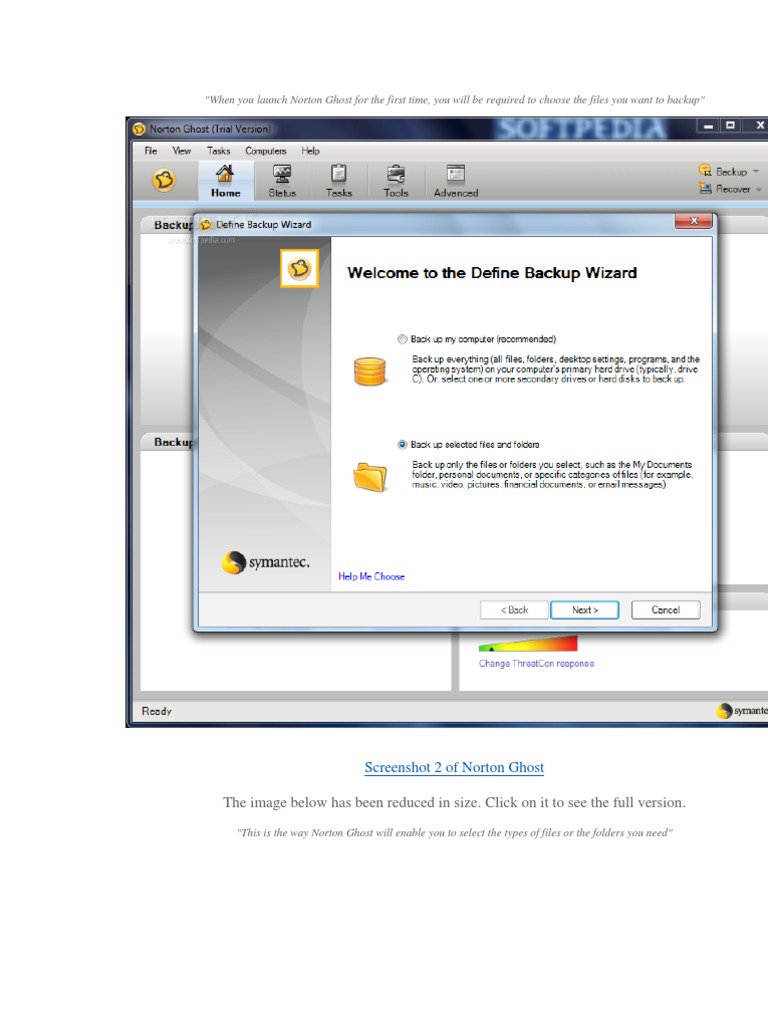The height and width of the screenshot is (1024, 768).
Task: Close the Define Backup Wizard dialog
Action: pyautogui.click(x=694, y=221)
